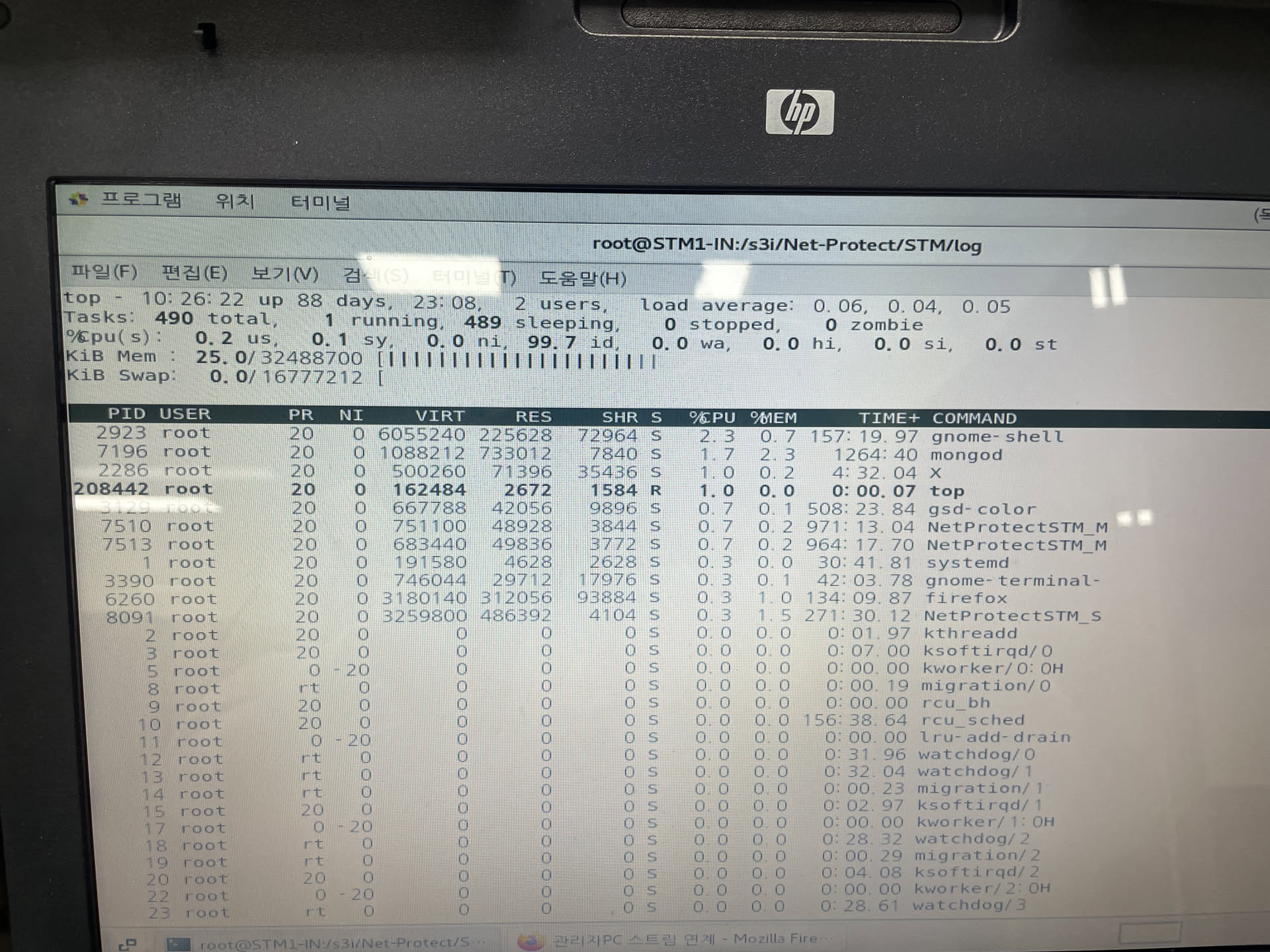Click the terminal window title bar
Viewport: 1270px width, 952px height.
click(x=786, y=245)
